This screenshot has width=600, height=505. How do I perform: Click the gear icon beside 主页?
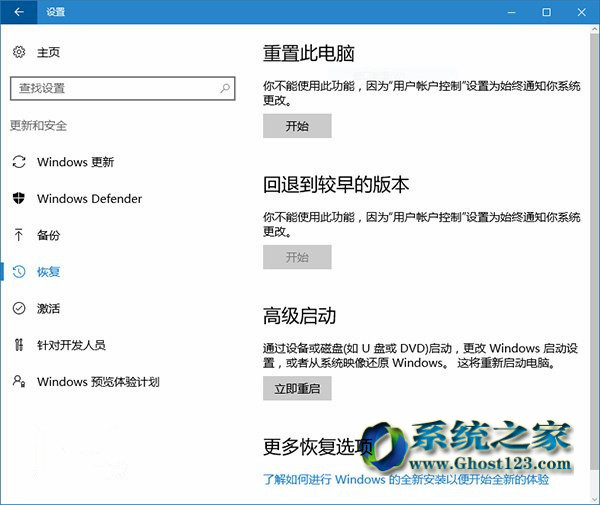[19, 52]
